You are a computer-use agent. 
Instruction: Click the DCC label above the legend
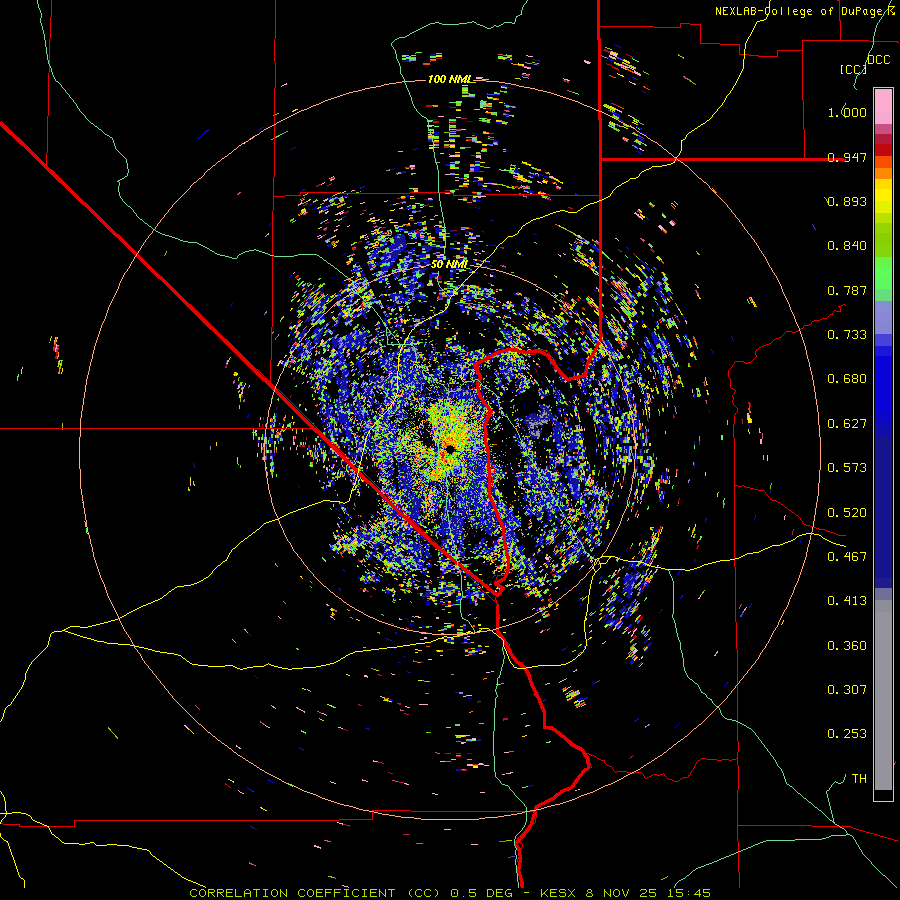(878, 60)
